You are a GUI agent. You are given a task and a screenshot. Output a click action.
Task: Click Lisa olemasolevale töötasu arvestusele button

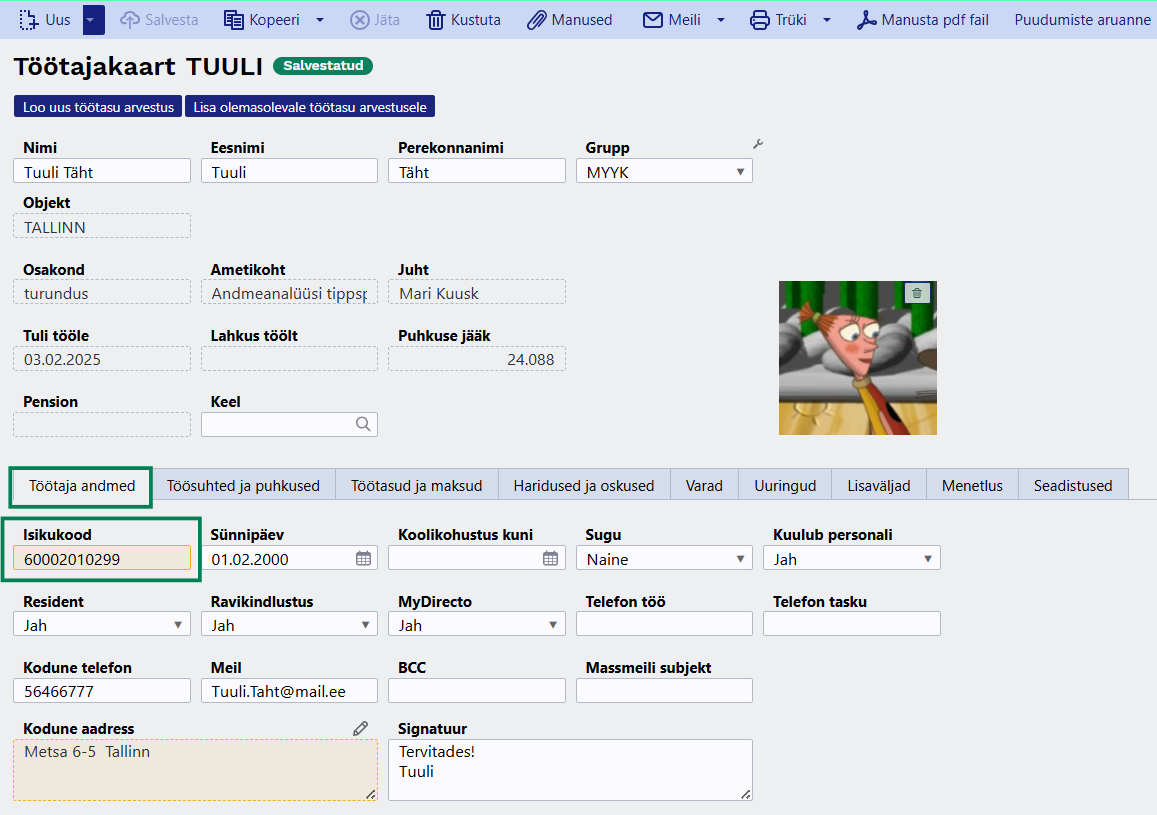310,107
